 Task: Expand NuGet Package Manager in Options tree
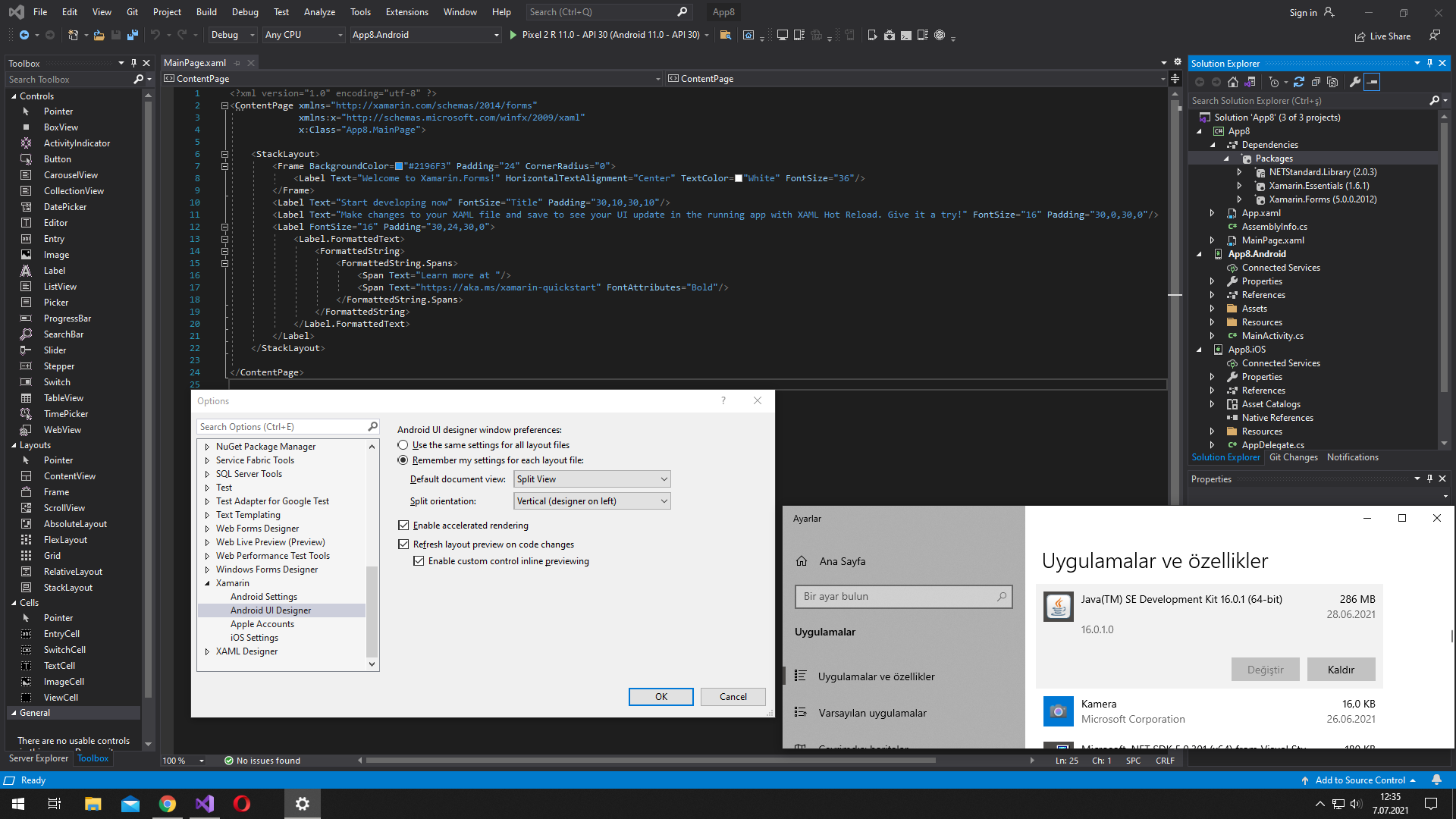[207, 447]
